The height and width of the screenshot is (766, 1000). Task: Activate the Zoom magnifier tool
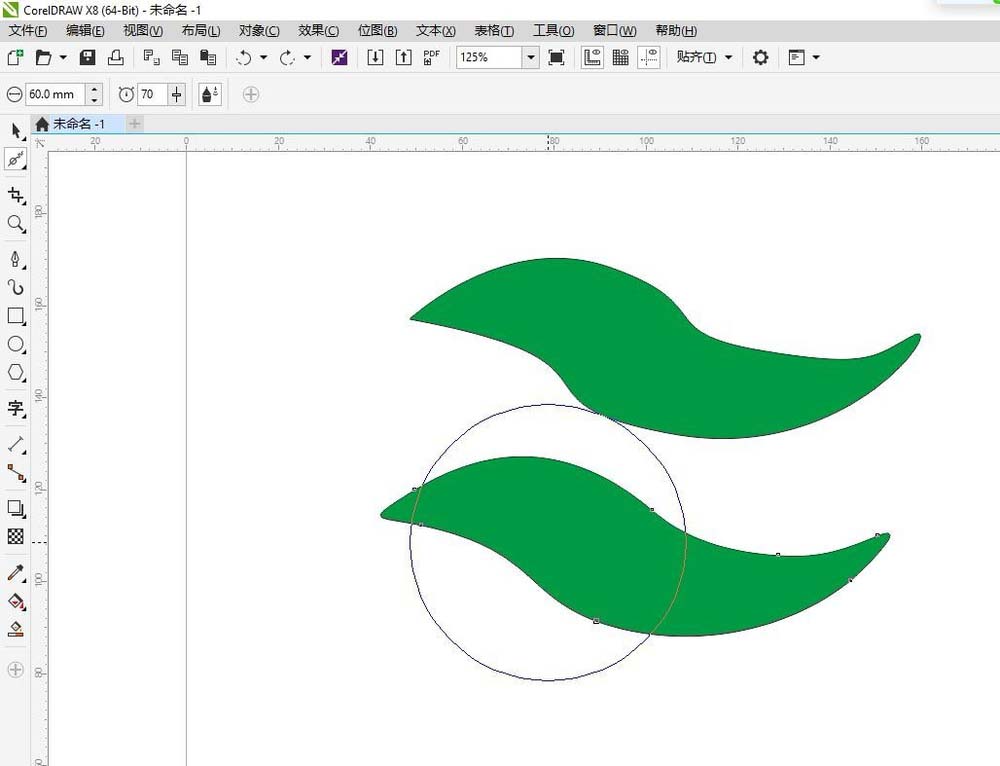click(x=16, y=223)
